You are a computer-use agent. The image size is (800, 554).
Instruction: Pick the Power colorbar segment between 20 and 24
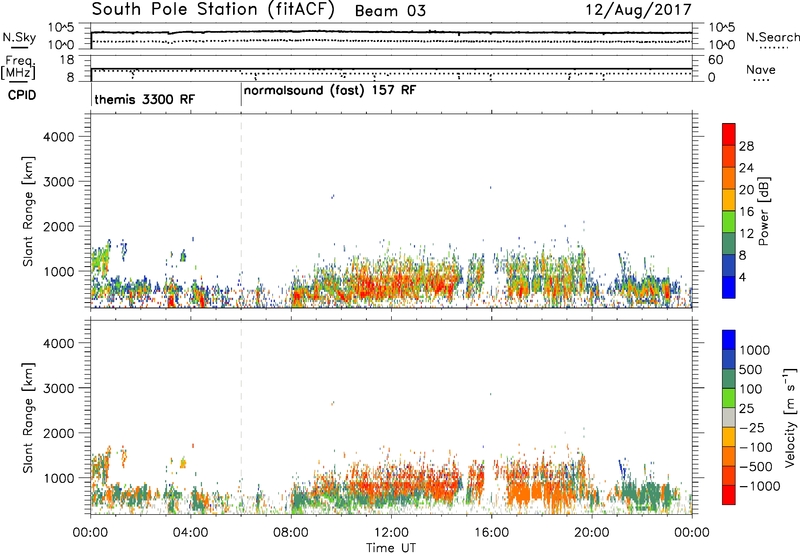[x=729, y=176]
